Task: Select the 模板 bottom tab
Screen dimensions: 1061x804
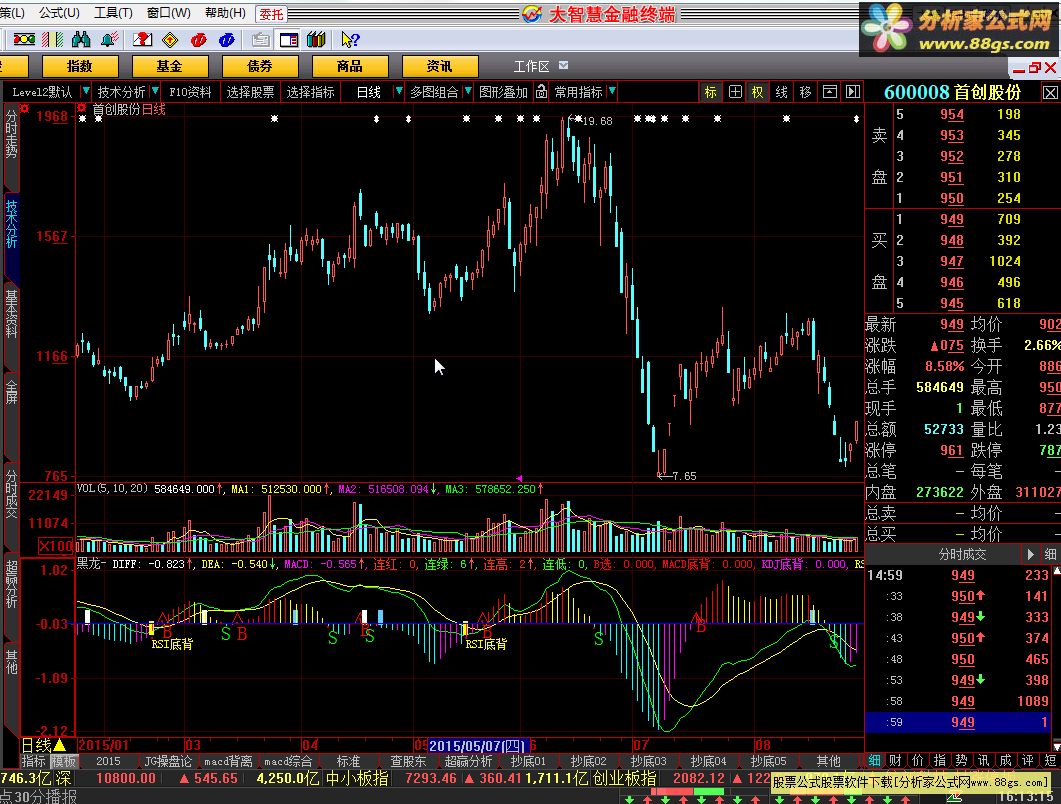Action: click(64, 761)
